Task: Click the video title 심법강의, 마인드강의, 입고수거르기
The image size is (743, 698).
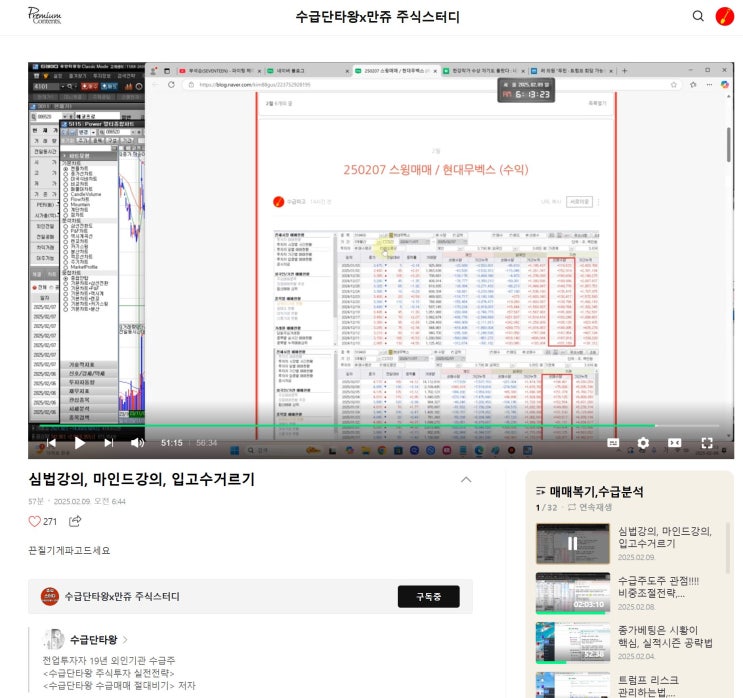Action: [x=142, y=479]
